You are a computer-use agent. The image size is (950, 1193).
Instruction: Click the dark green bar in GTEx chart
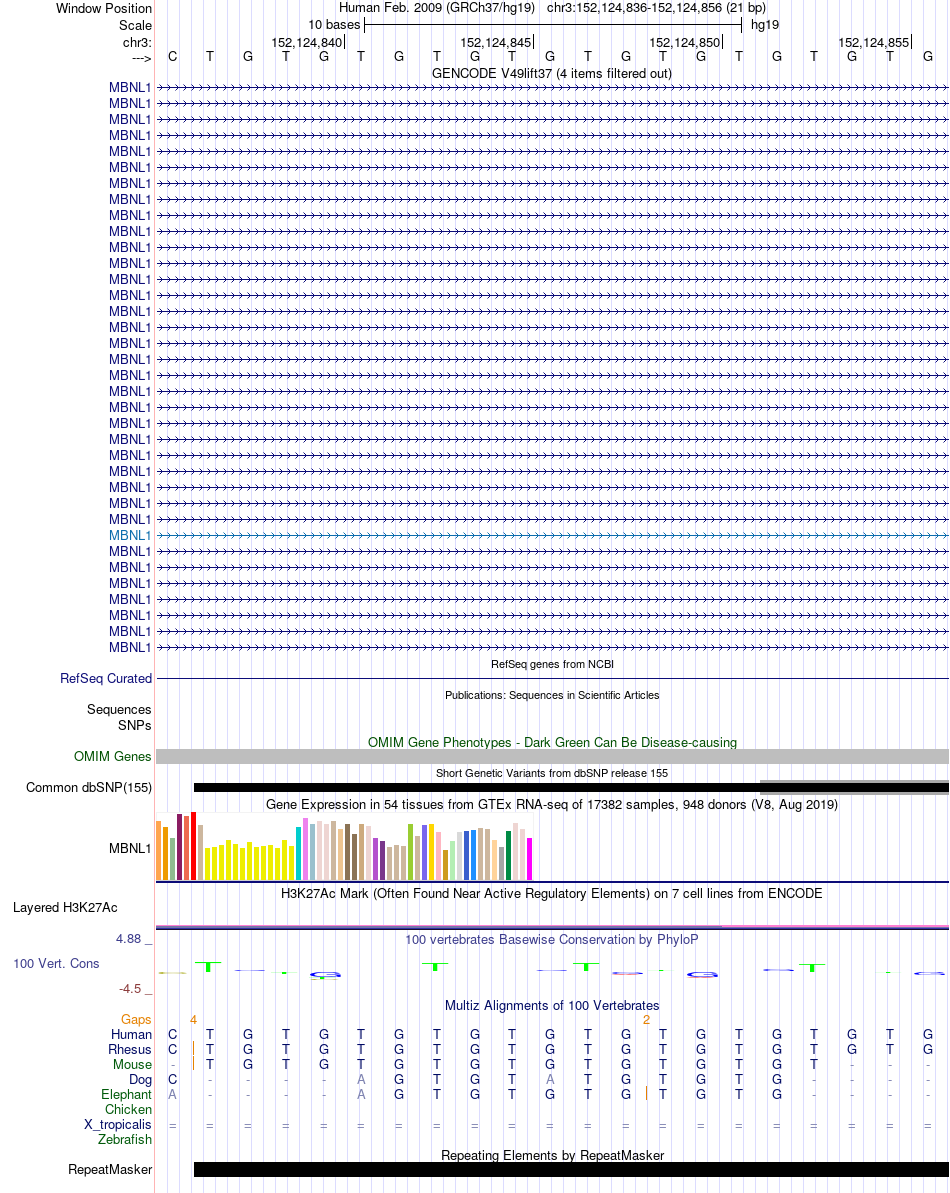pos(508,856)
